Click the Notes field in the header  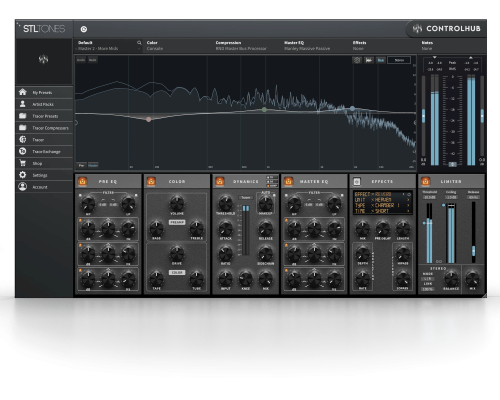453,46
